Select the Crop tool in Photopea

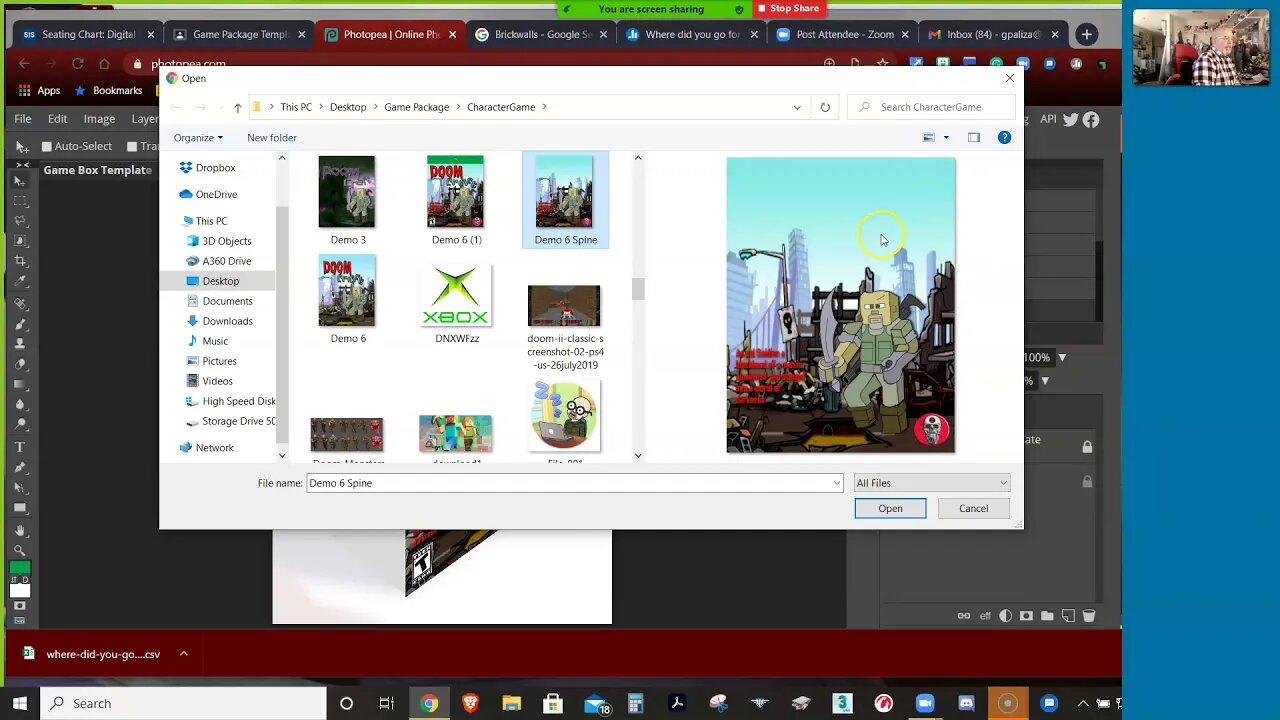pyautogui.click(x=20, y=261)
